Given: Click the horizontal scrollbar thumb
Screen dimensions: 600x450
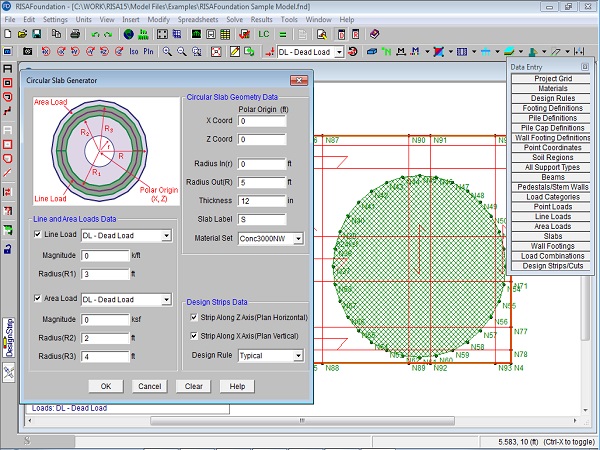Looking at the screenshot, I should (x=302, y=421).
